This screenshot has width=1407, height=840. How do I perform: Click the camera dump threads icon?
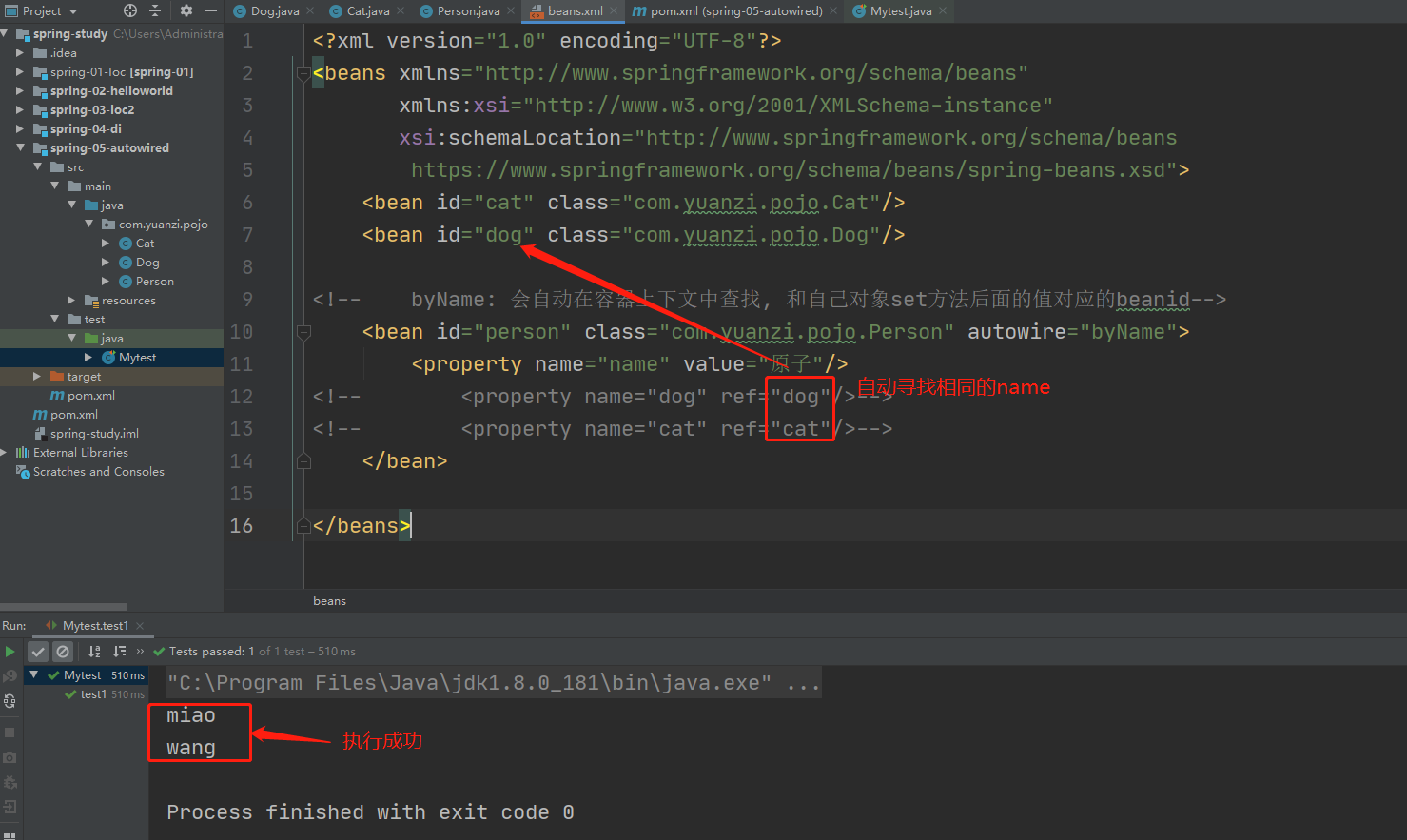click(10, 757)
